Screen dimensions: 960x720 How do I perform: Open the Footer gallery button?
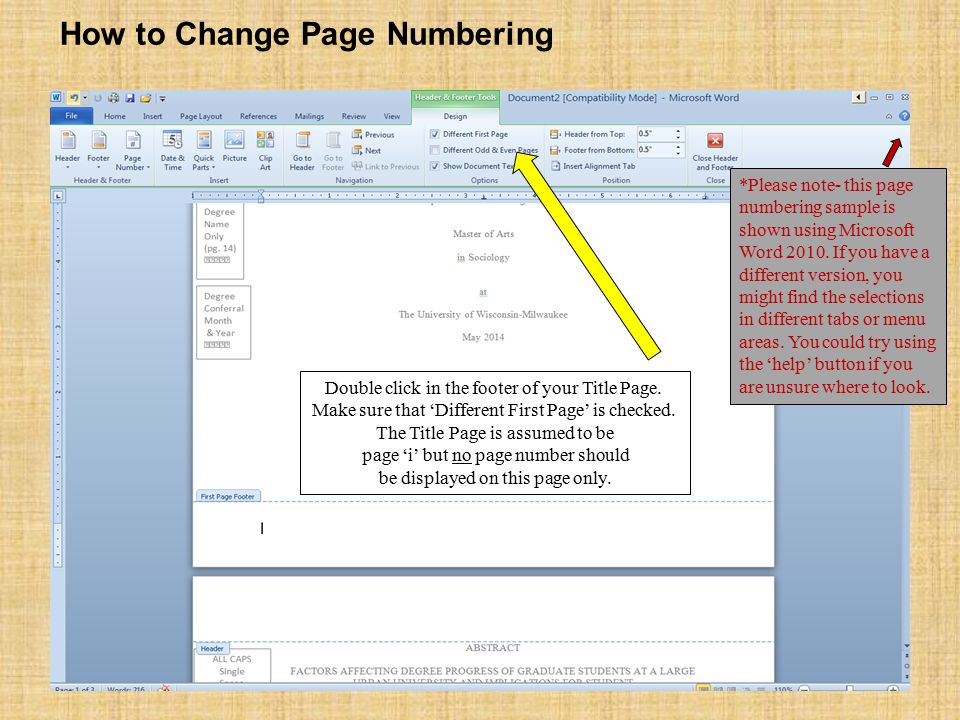(x=98, y=150)
